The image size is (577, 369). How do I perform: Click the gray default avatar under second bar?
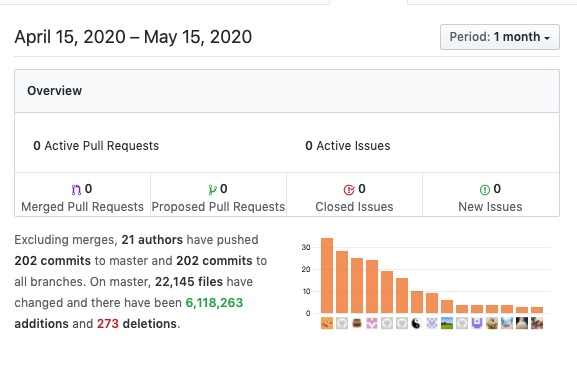pos(342,323)
